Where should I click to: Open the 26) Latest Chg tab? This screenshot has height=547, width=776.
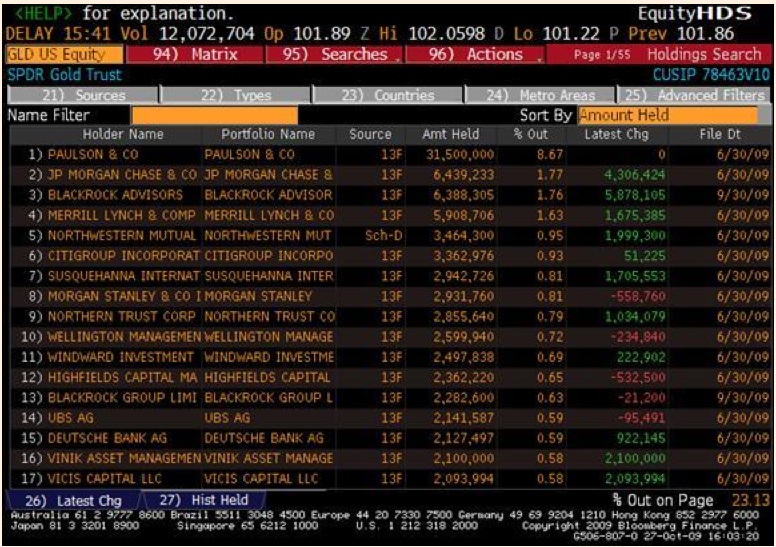click(73, 500)
